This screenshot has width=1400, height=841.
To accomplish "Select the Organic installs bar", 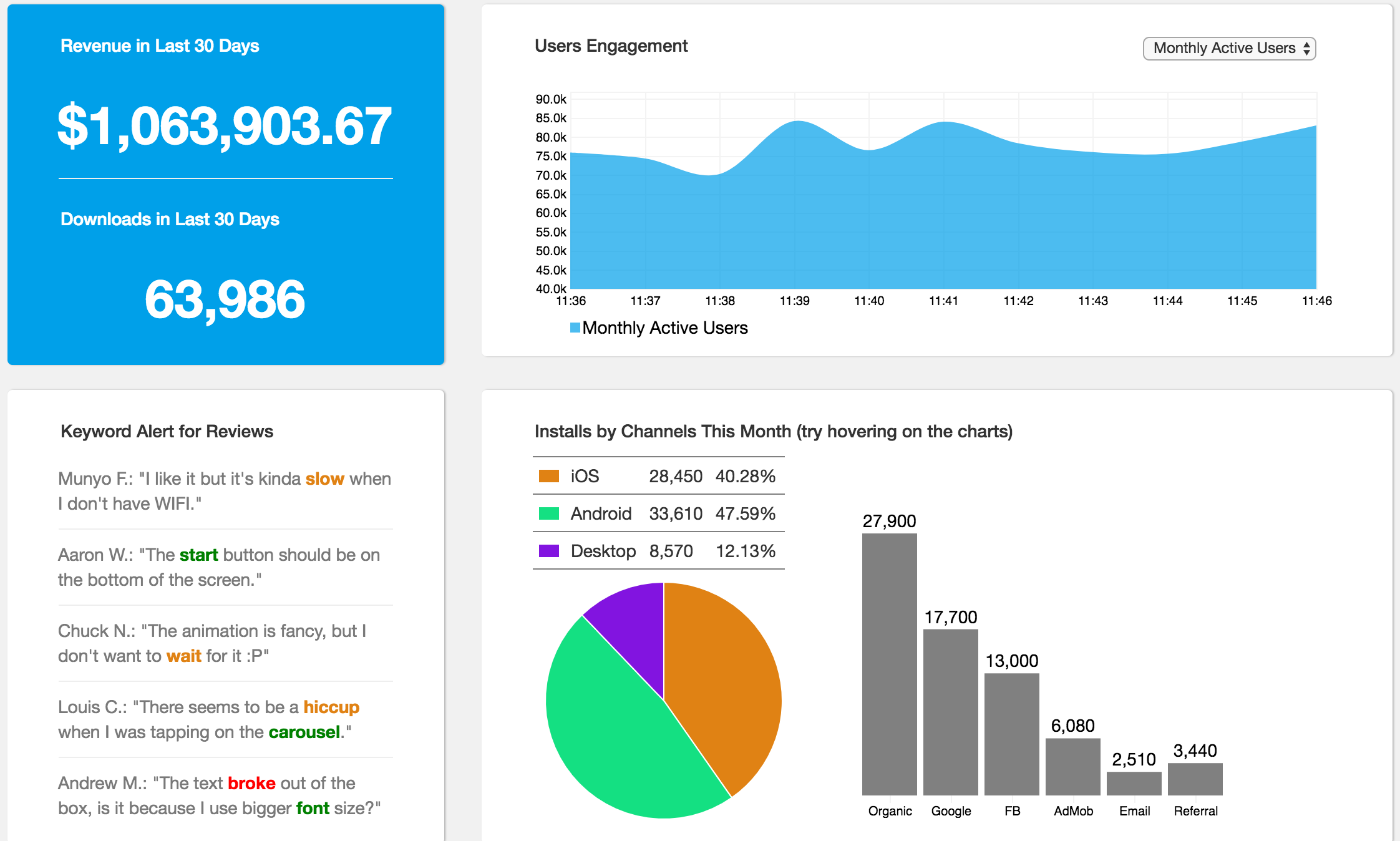I will point(890,664).
